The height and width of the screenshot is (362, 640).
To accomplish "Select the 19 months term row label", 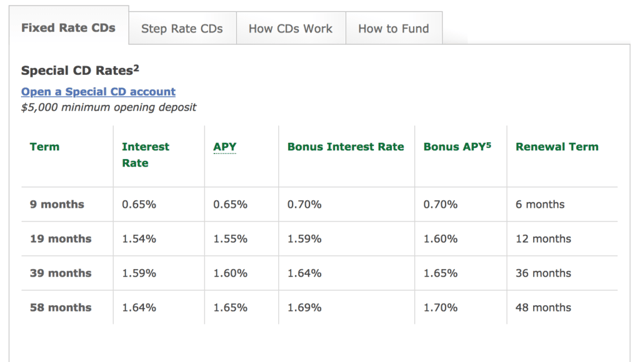I will [x=60, y=239].
